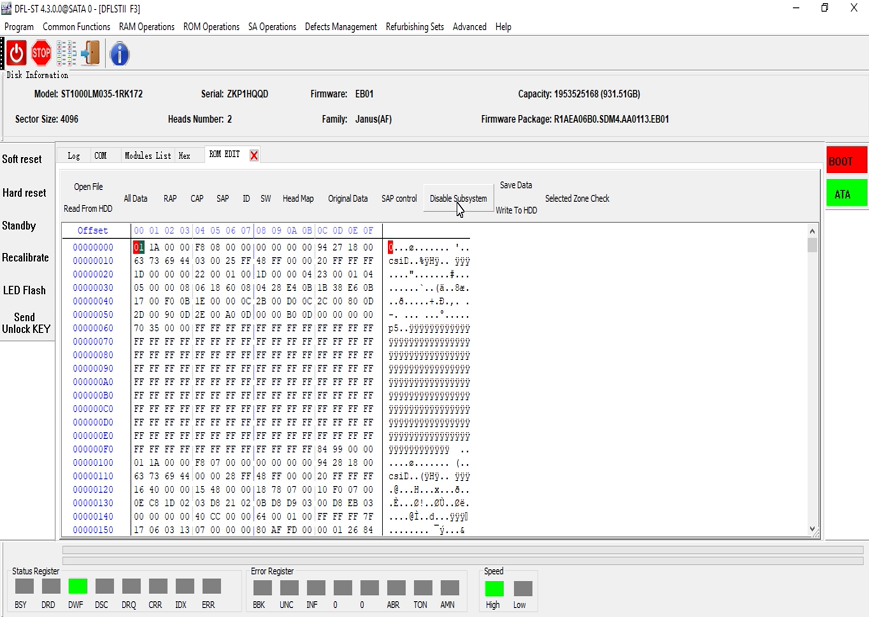
Task: Switch to the Log tab
Action: (x=72, y=155)
